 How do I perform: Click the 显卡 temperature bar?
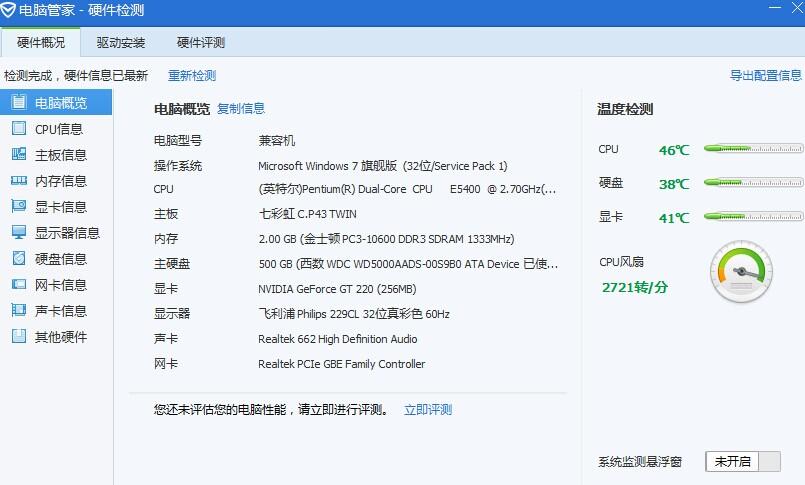click(753, 216)
